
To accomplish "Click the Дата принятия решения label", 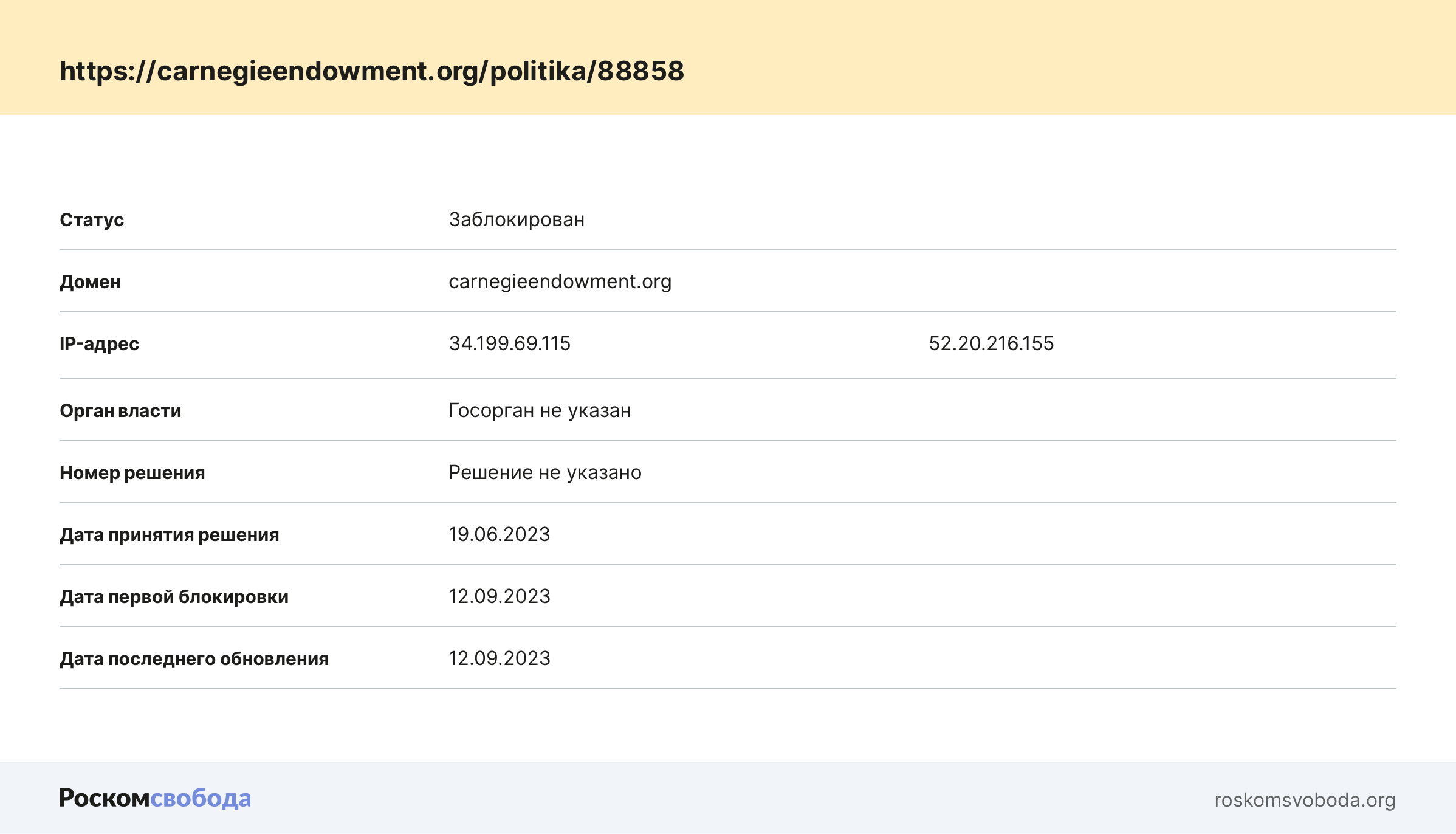I will [169, 535].
